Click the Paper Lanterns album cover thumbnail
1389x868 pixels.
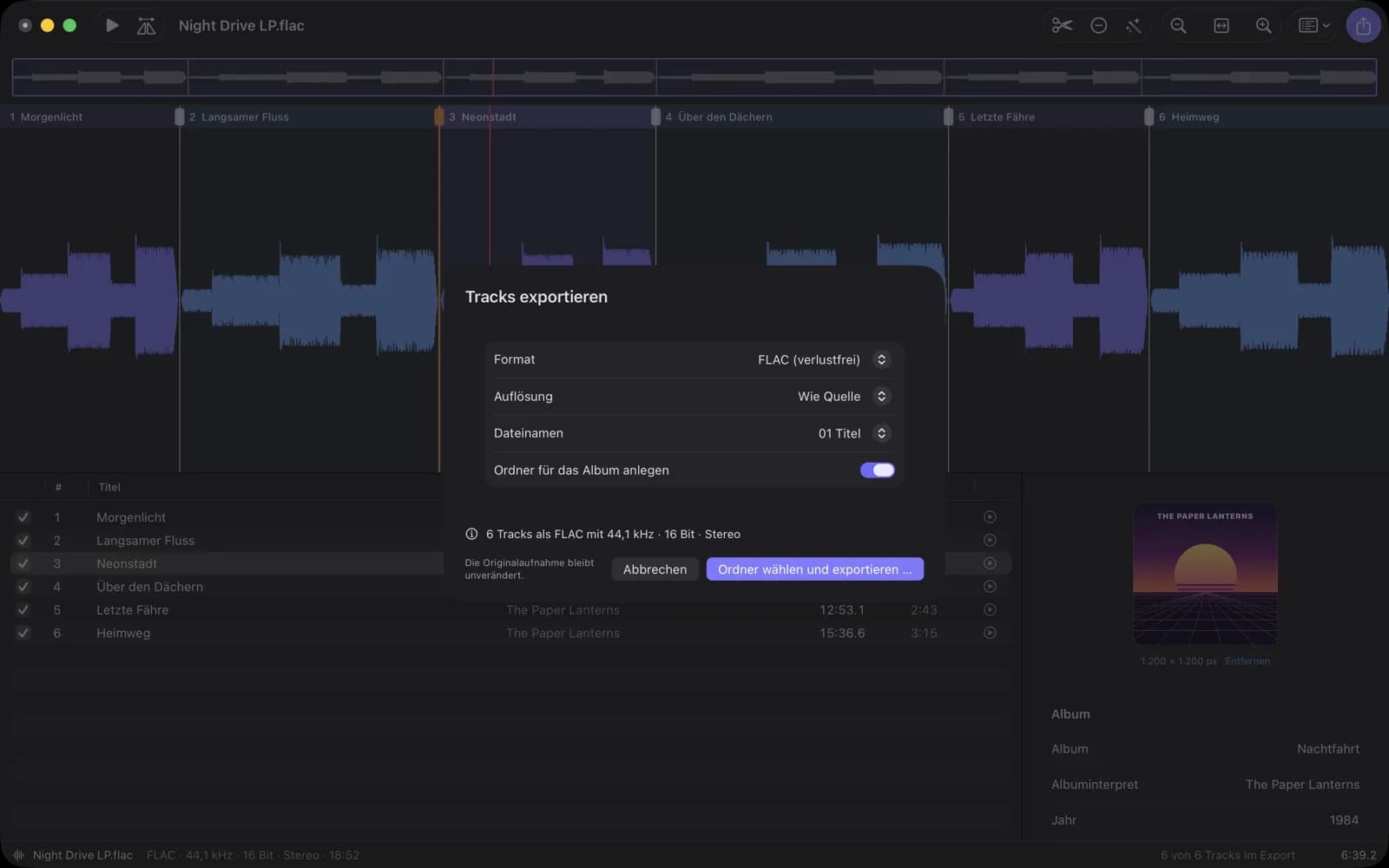point(1205,575)
